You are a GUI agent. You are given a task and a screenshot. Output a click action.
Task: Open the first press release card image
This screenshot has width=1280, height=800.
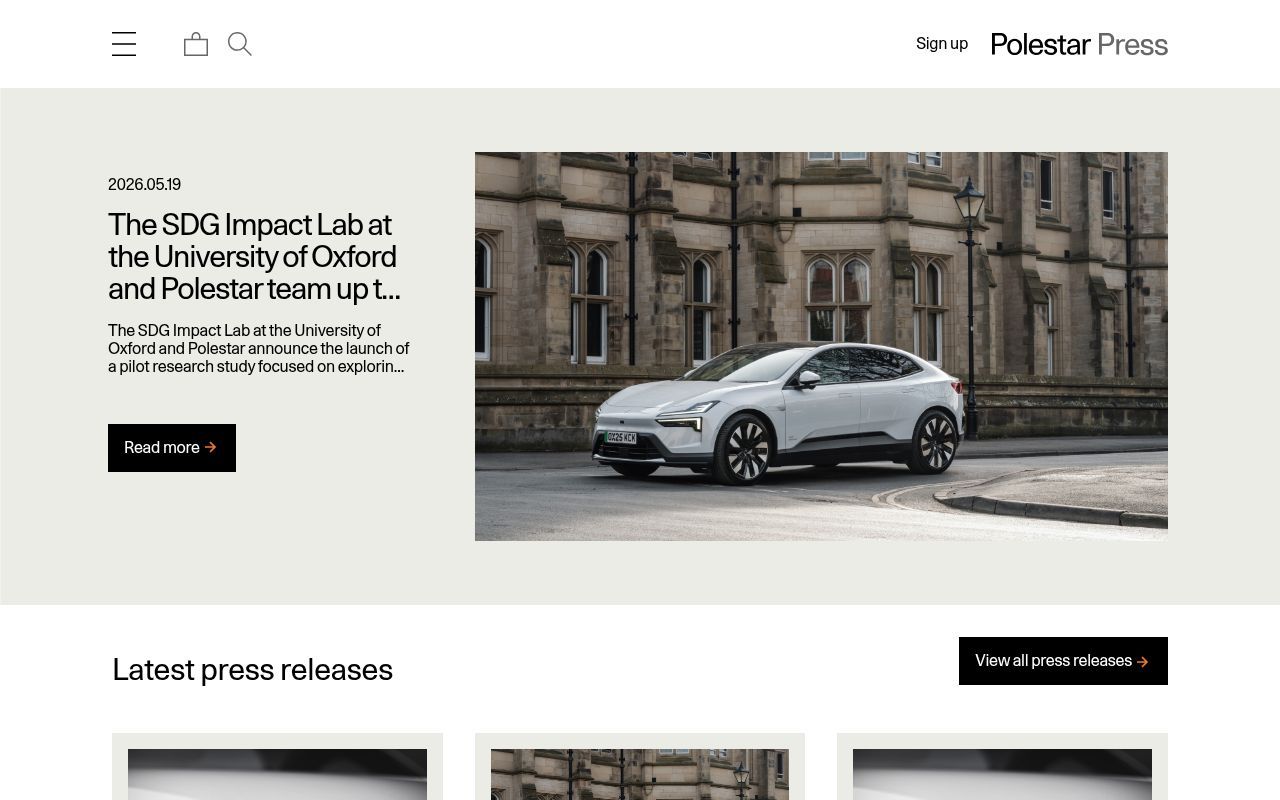pos(277,775)
